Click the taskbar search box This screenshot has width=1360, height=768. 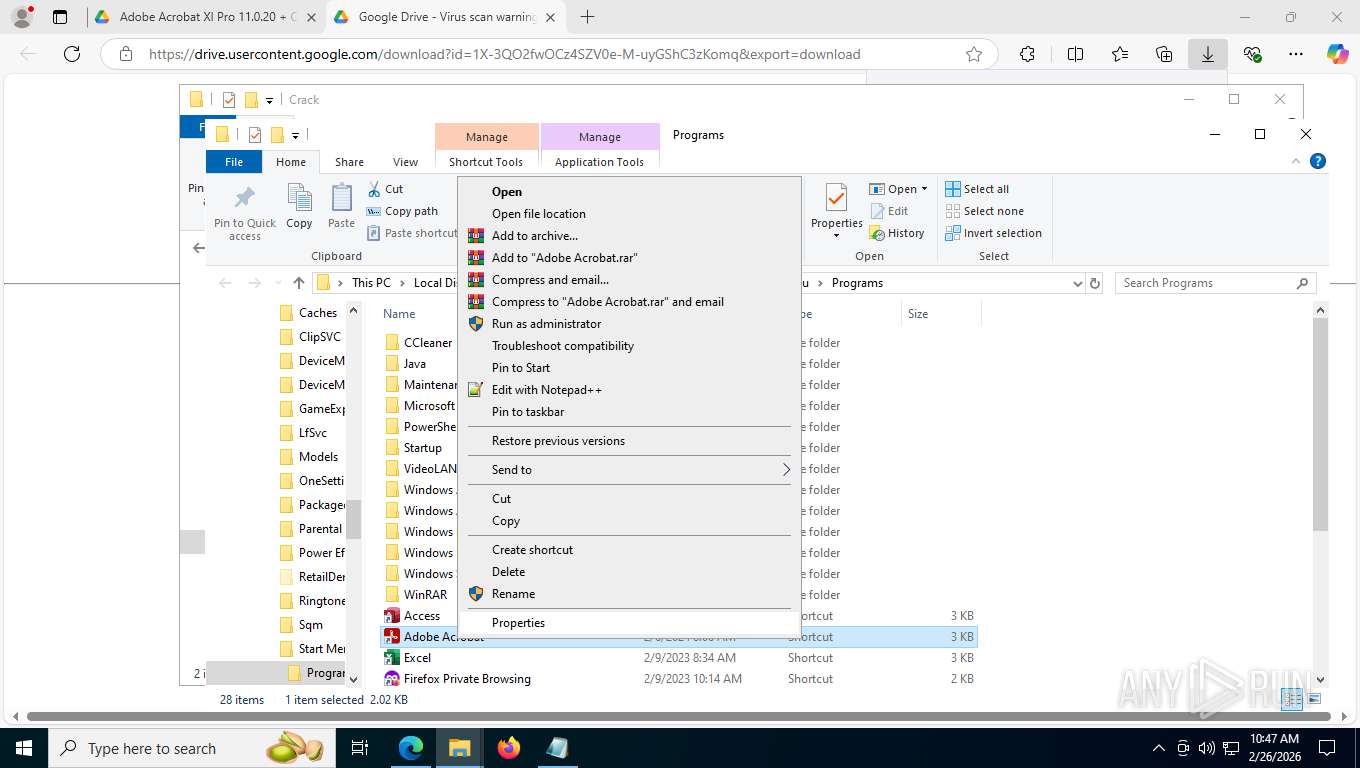pos(190,748)
